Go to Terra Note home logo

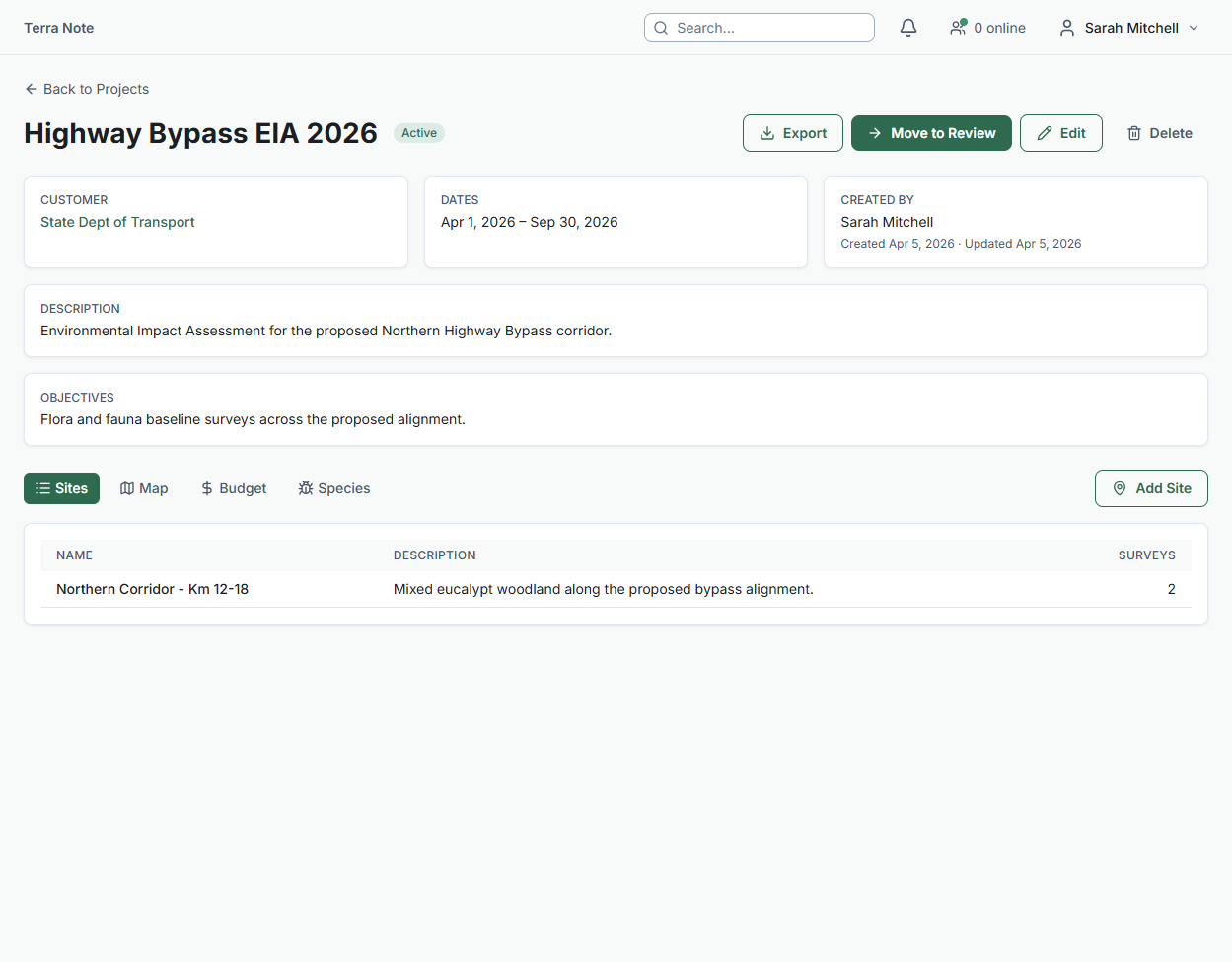pos(59,28)
